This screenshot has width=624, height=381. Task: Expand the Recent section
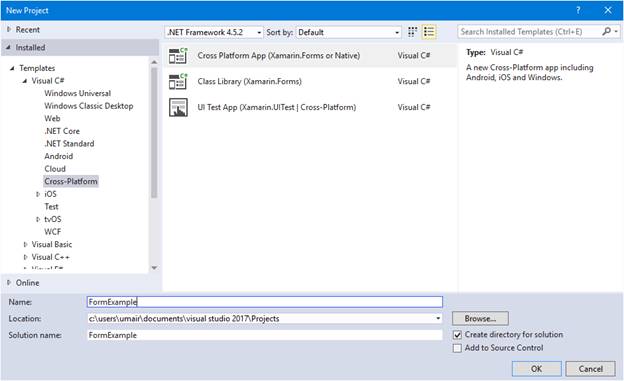9,29
